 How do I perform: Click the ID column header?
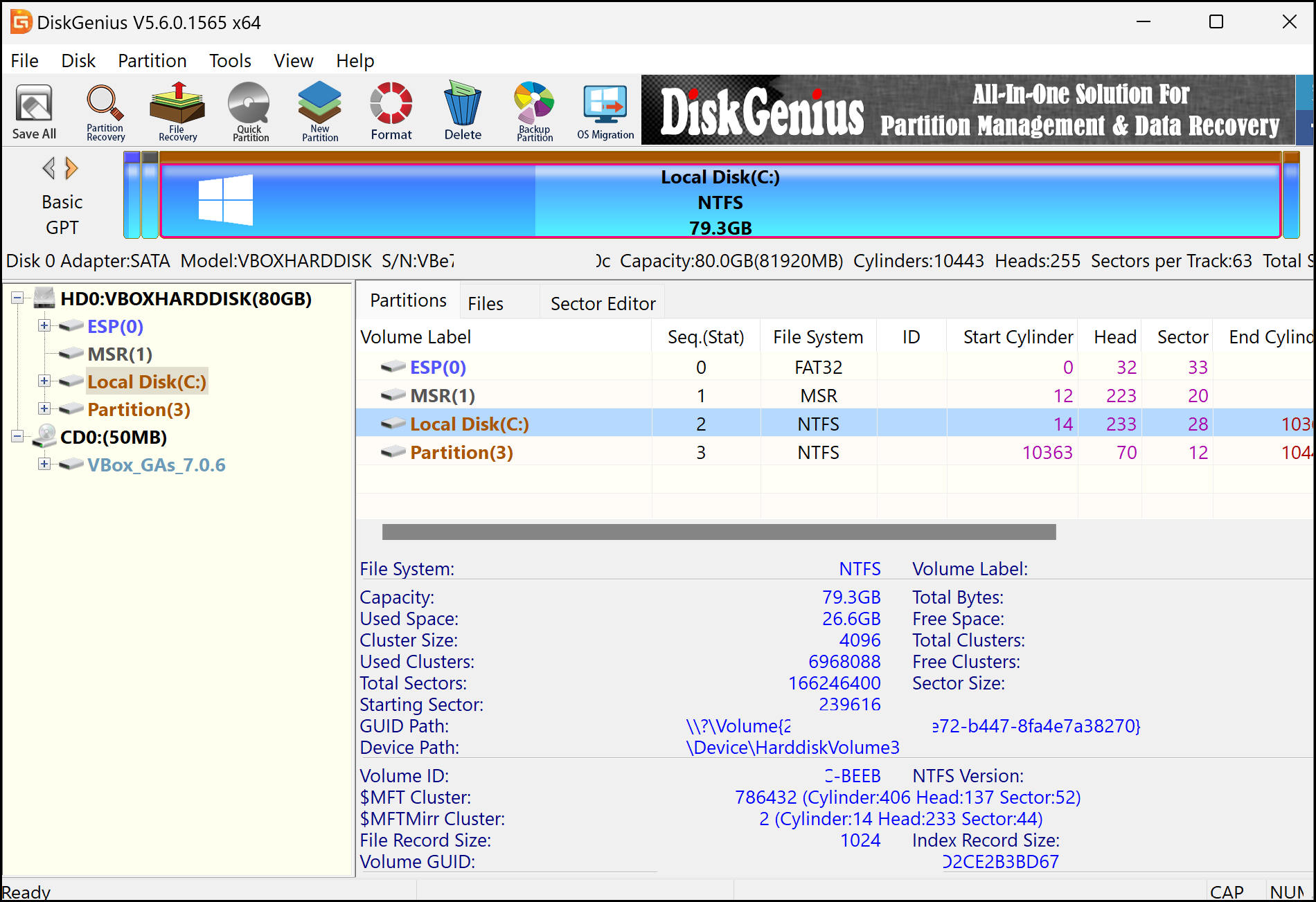(912, 336)
